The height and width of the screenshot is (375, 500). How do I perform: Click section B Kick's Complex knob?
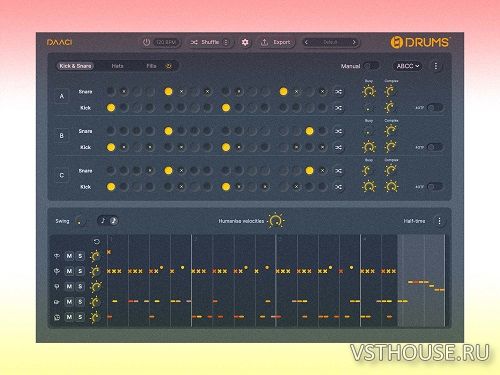pyautogui.click(x=390, y=147)
